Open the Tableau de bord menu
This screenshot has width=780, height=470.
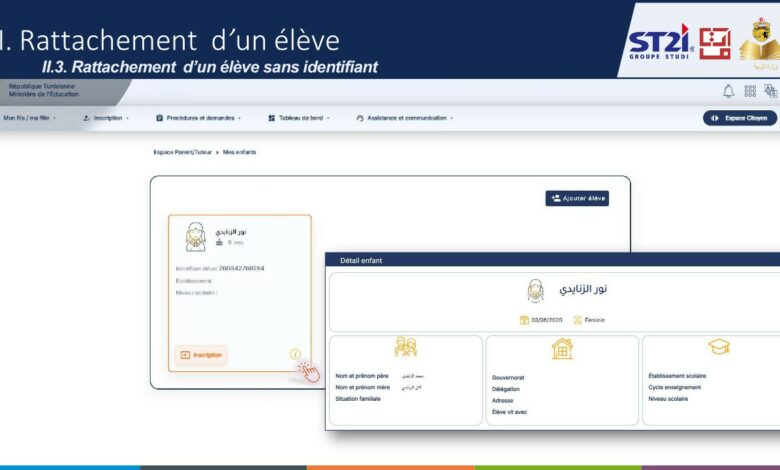coord(299,118)
